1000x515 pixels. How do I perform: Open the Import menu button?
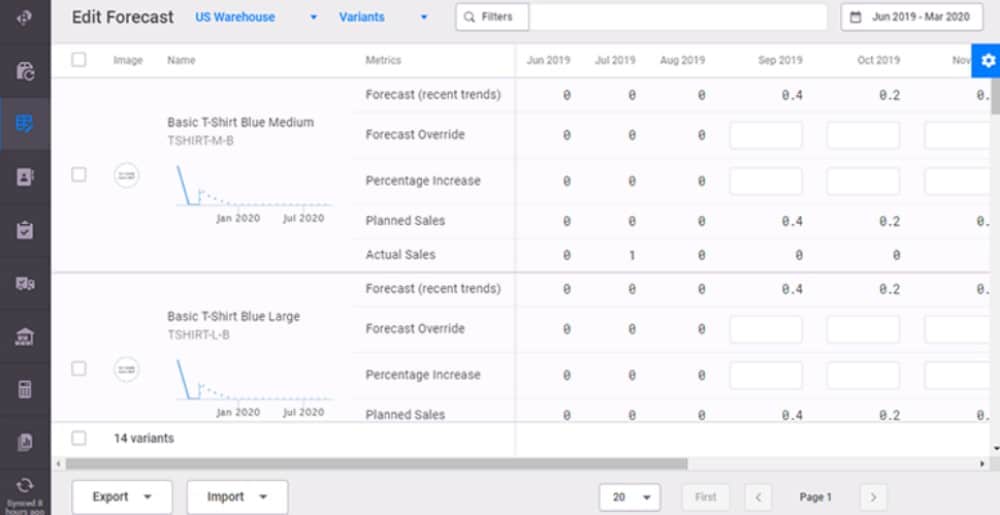237,497
